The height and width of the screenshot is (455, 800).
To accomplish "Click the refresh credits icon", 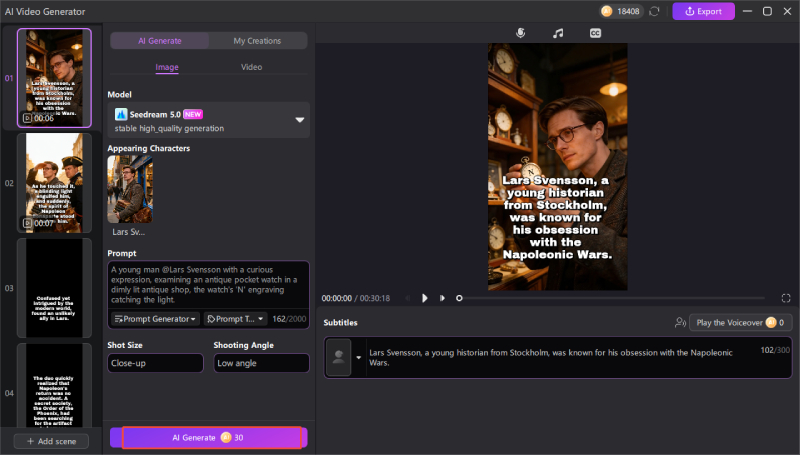I will pos(654,11).
